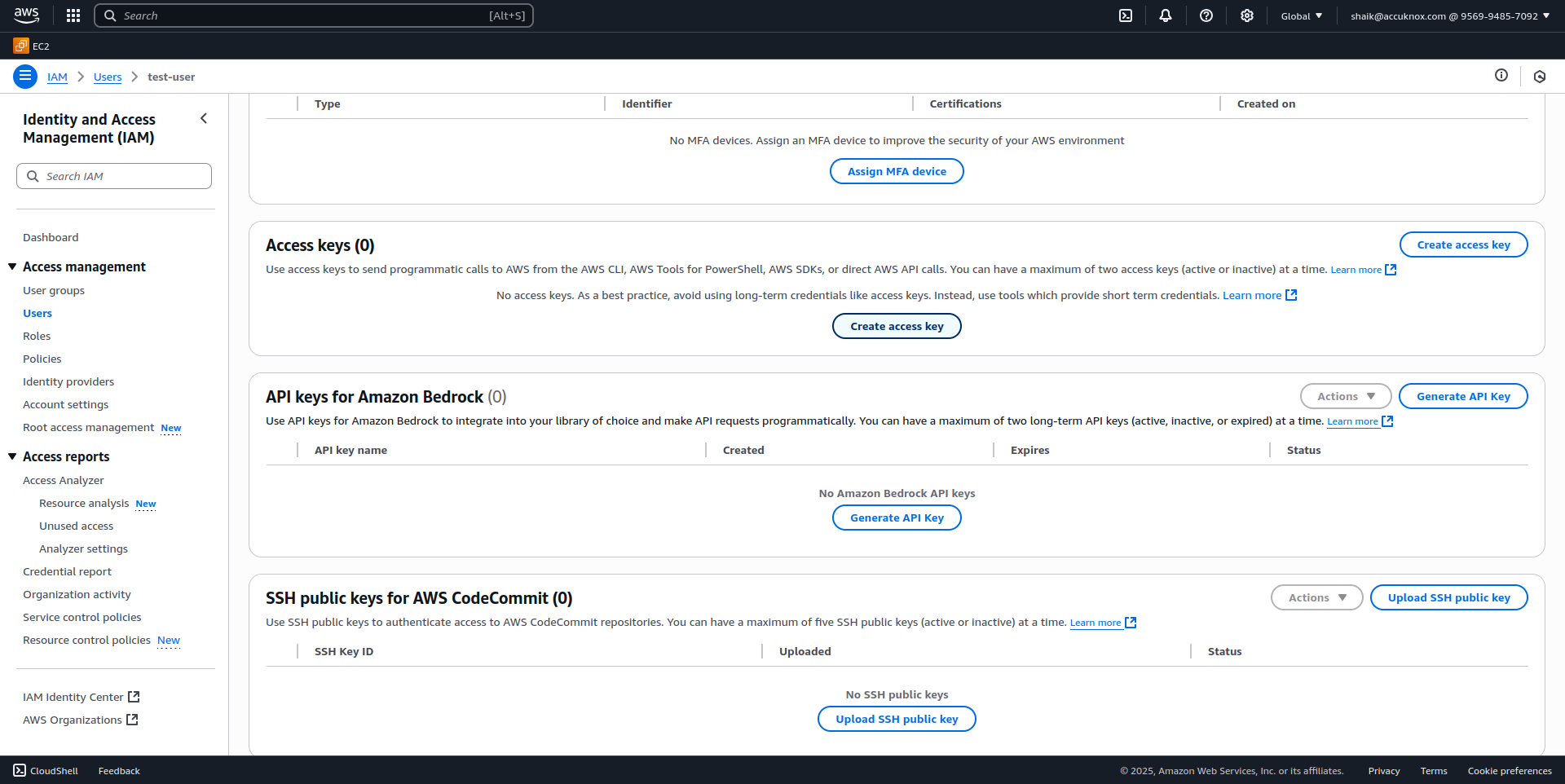Click the EC2 service shortcut icon
The image size is (1565, 784).
(x=21, y=46)
